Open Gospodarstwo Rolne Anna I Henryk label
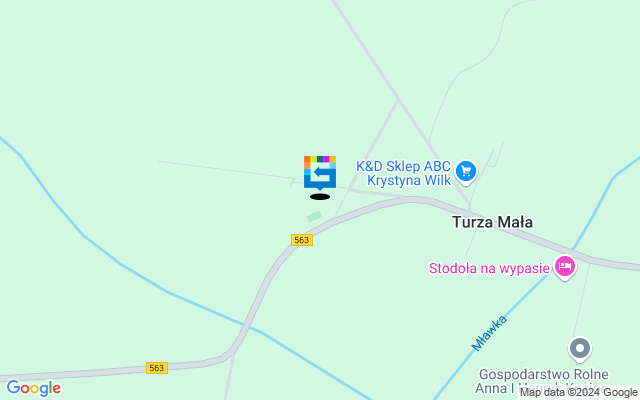This screenshot has height=400, width=640. (x=543, y=381)
